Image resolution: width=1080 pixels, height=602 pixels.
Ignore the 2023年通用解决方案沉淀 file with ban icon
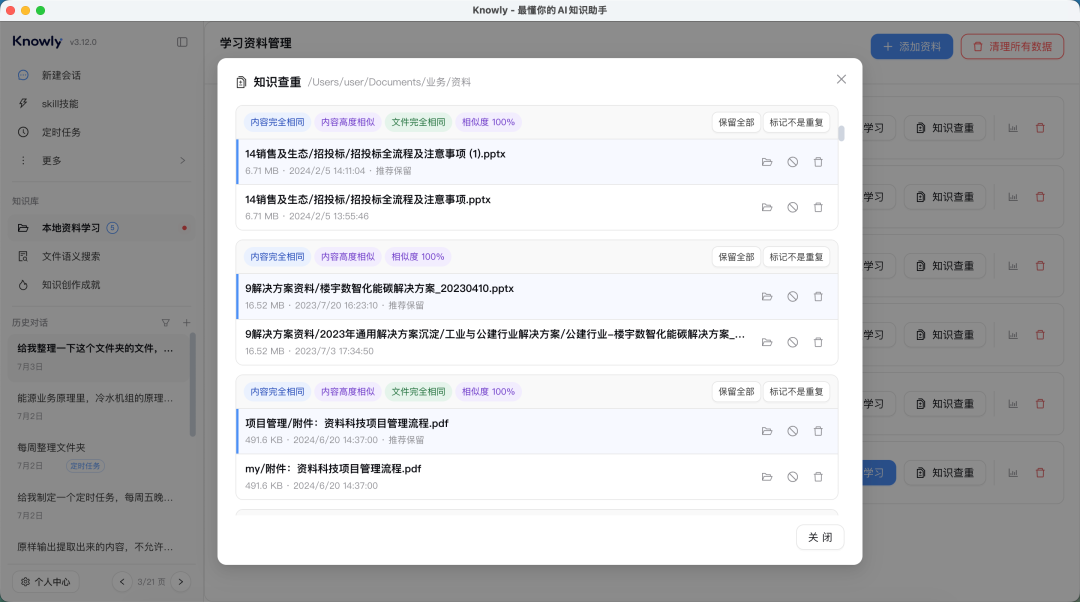tap(793, 342)
